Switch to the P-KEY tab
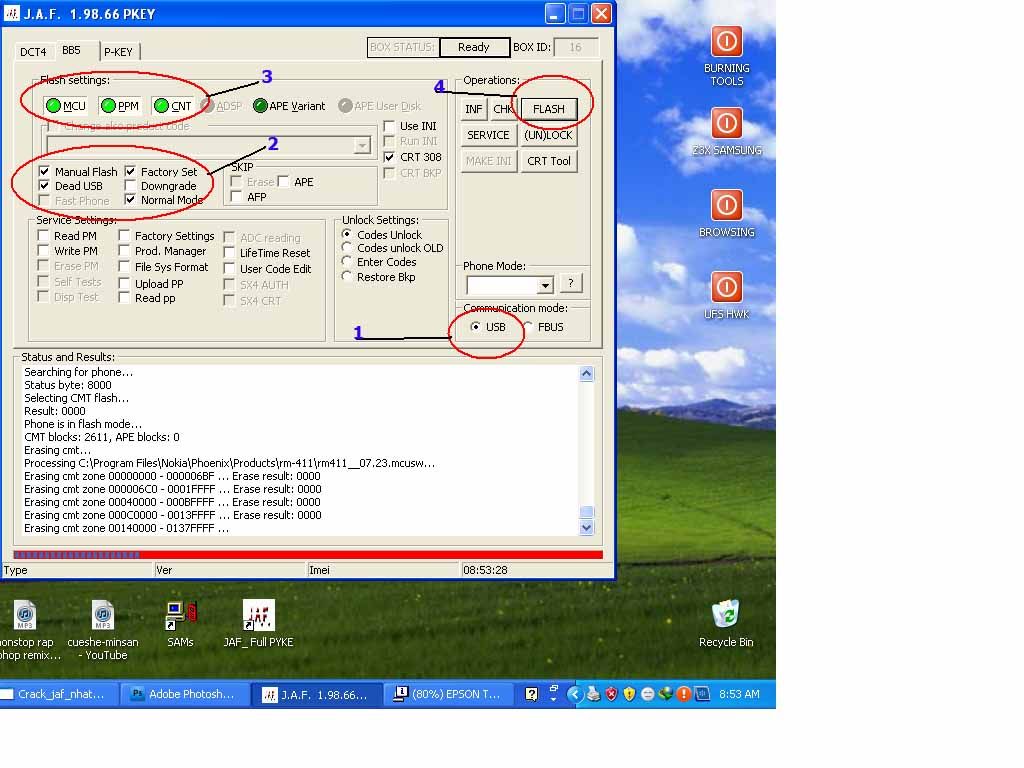The image size is (1024, 768). 118,52
